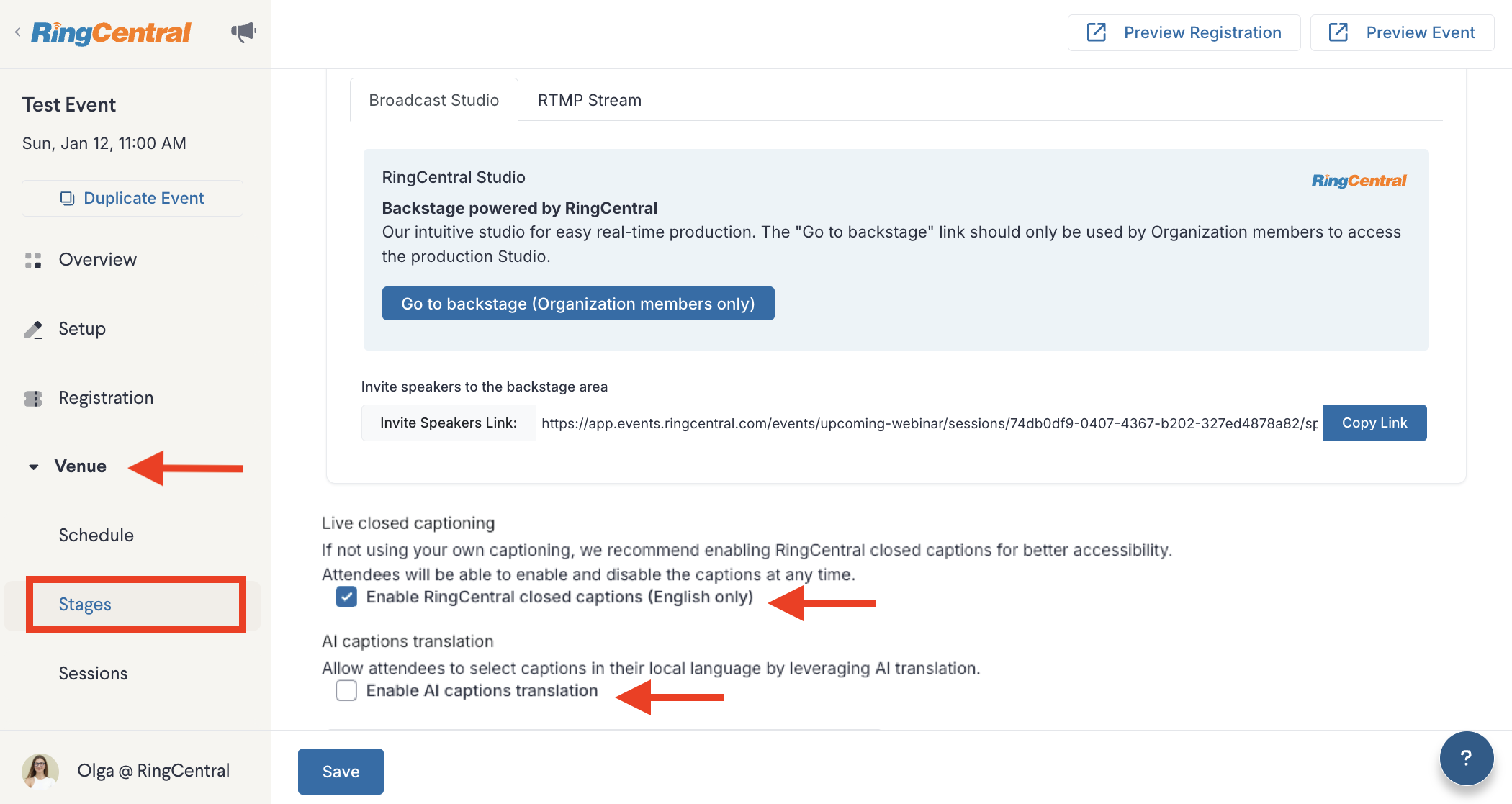Disable RingCentral closed captions checkbox
Image resolution: width=1512 pixels, height=804 pixels.
(346, 597)
